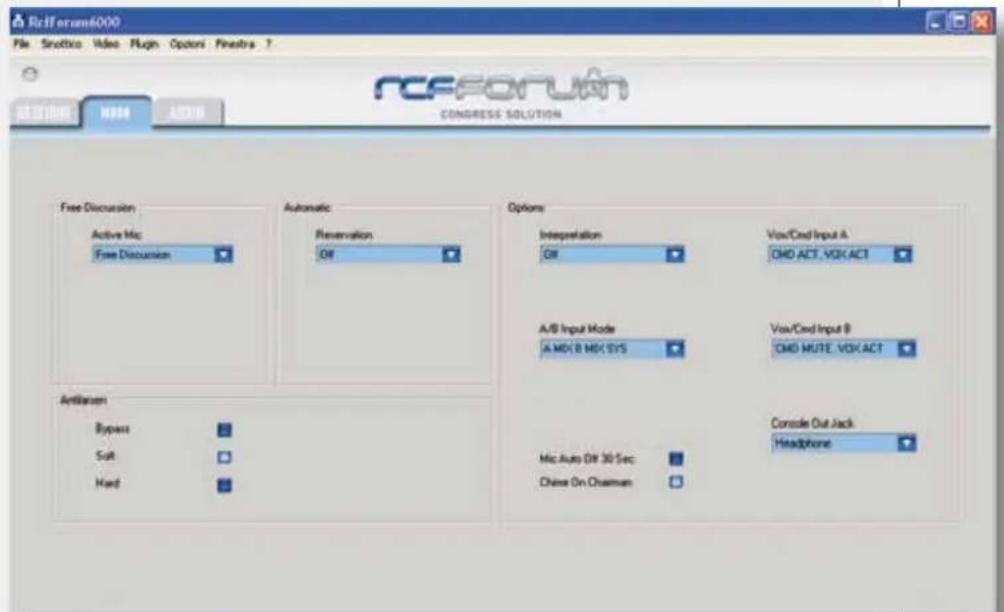Open the Plugin menu

[x=144, y=44]
